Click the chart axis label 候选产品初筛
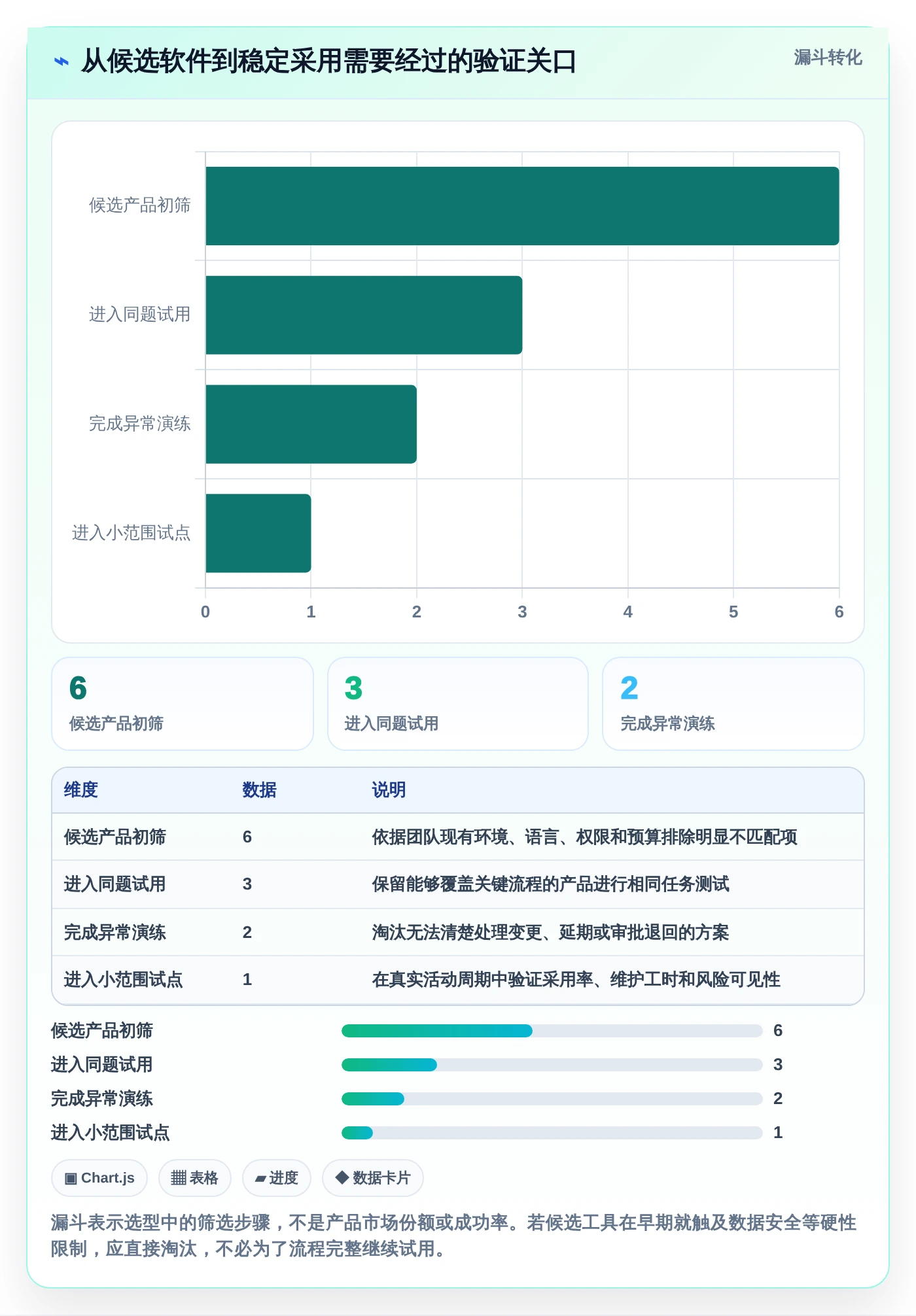Image resolution: width=916 pixels, height=1316 pixels. pyautogui.click(x=140, y=205)
